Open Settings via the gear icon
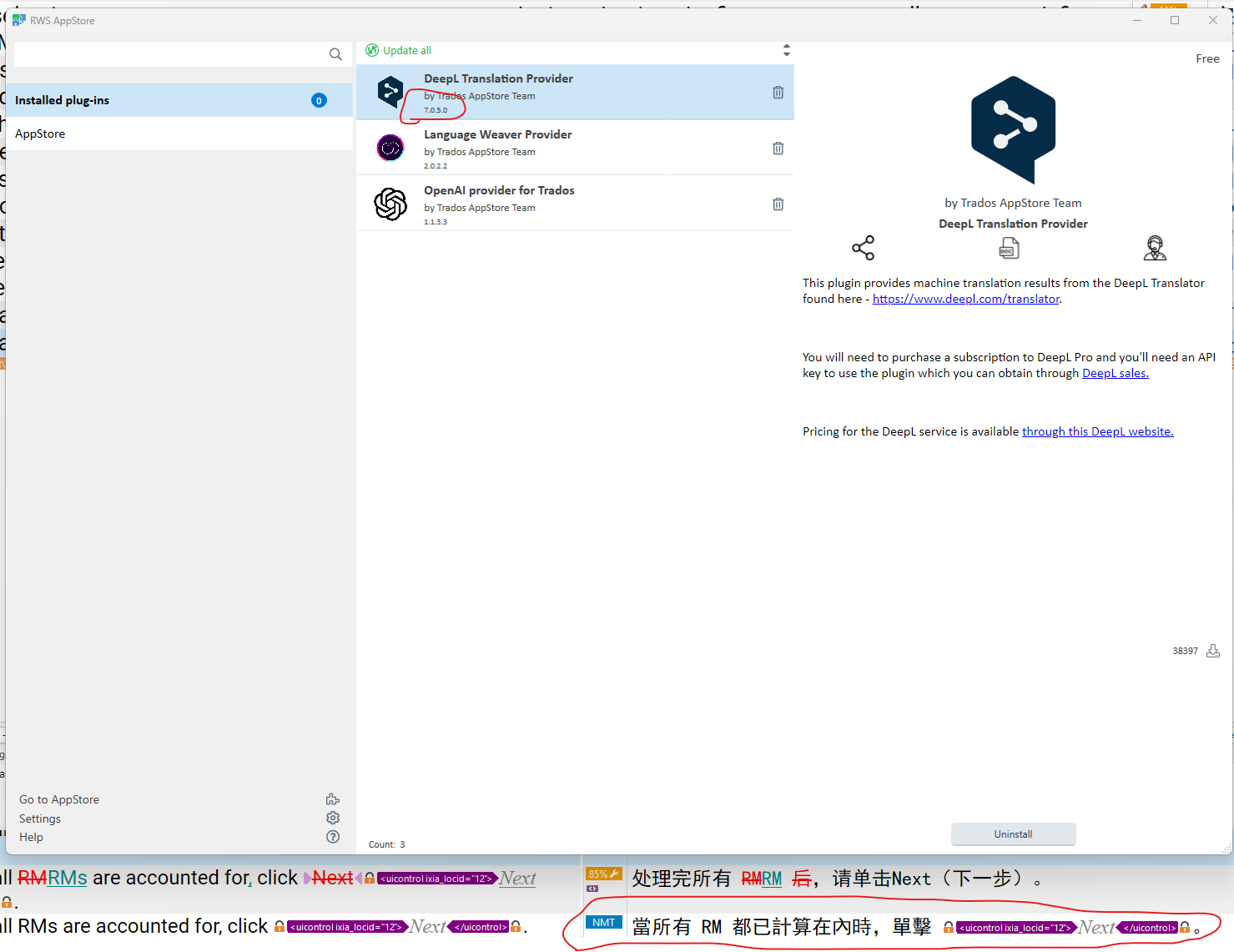Viewport: 1234px width, 952px height. coord(333,818)
